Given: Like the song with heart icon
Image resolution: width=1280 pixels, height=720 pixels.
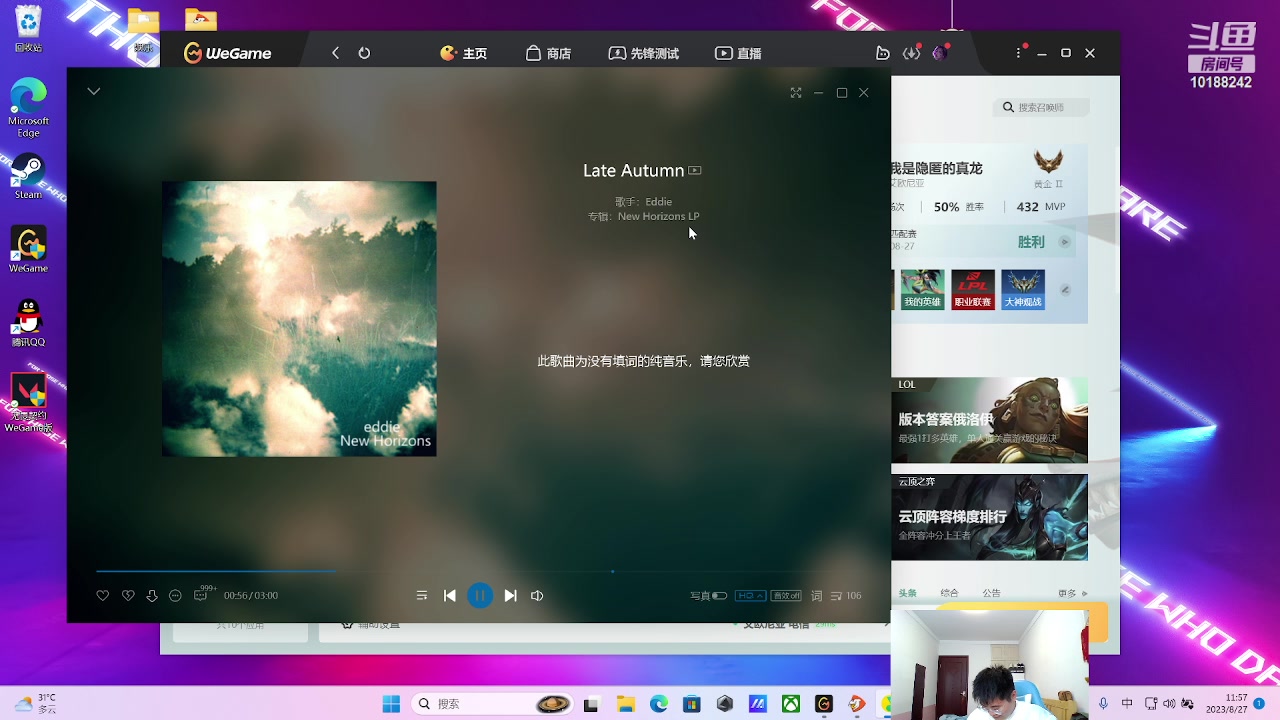Looking at the screenshot, I should (102, 596).
